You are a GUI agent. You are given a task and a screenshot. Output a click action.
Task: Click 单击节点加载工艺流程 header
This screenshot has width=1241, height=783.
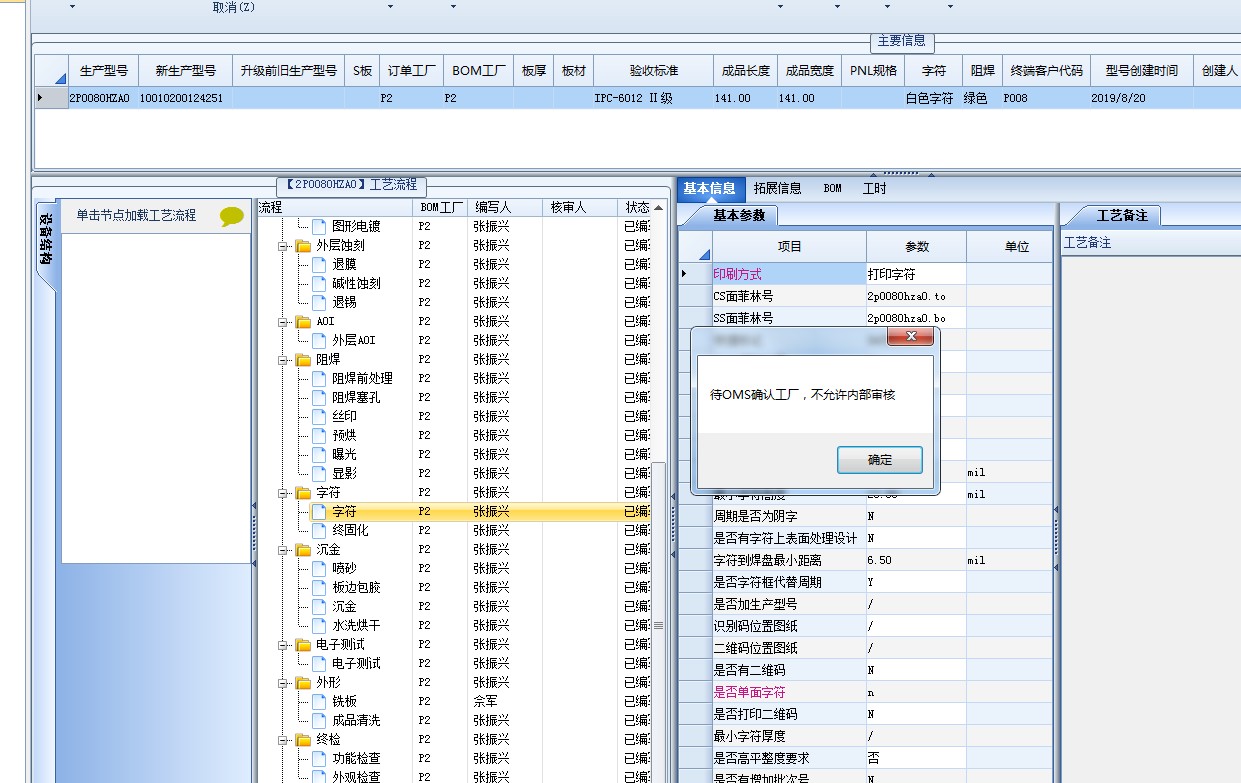coord(136,216)
